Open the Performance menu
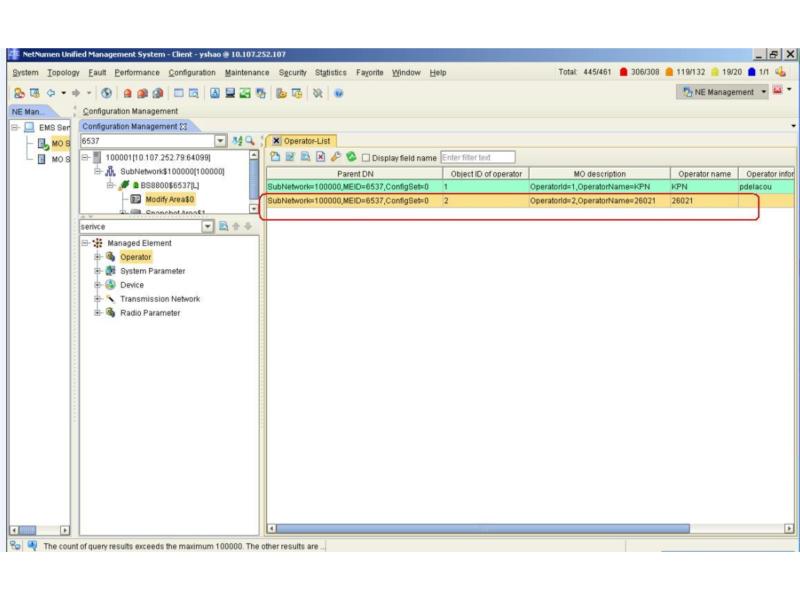This screenshot has height=600, width=800. (137, 72)
